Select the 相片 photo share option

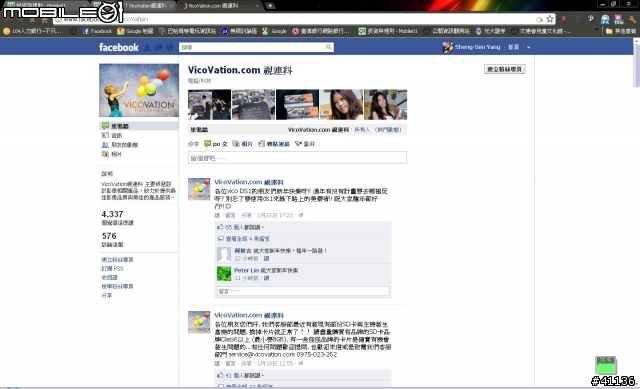(x=243, y=144)
